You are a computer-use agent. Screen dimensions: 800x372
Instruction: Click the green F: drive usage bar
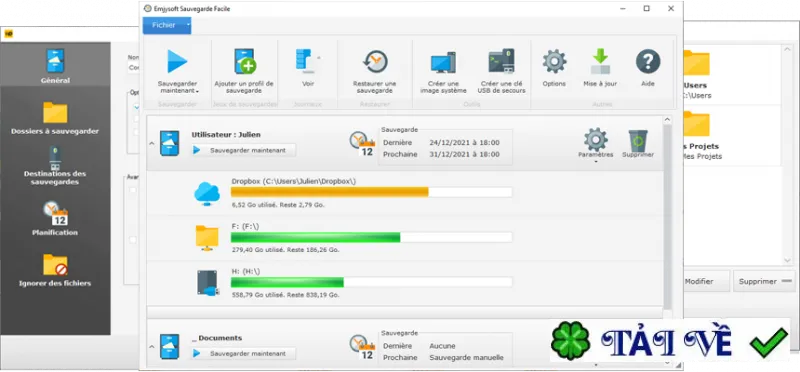pyautogui.click(x=315, y=237)
